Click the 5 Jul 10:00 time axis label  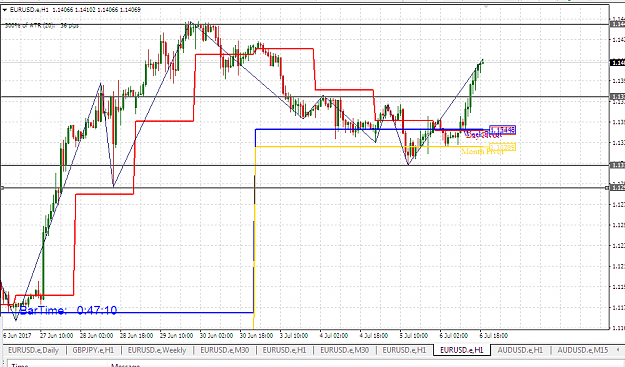[414, 336]
